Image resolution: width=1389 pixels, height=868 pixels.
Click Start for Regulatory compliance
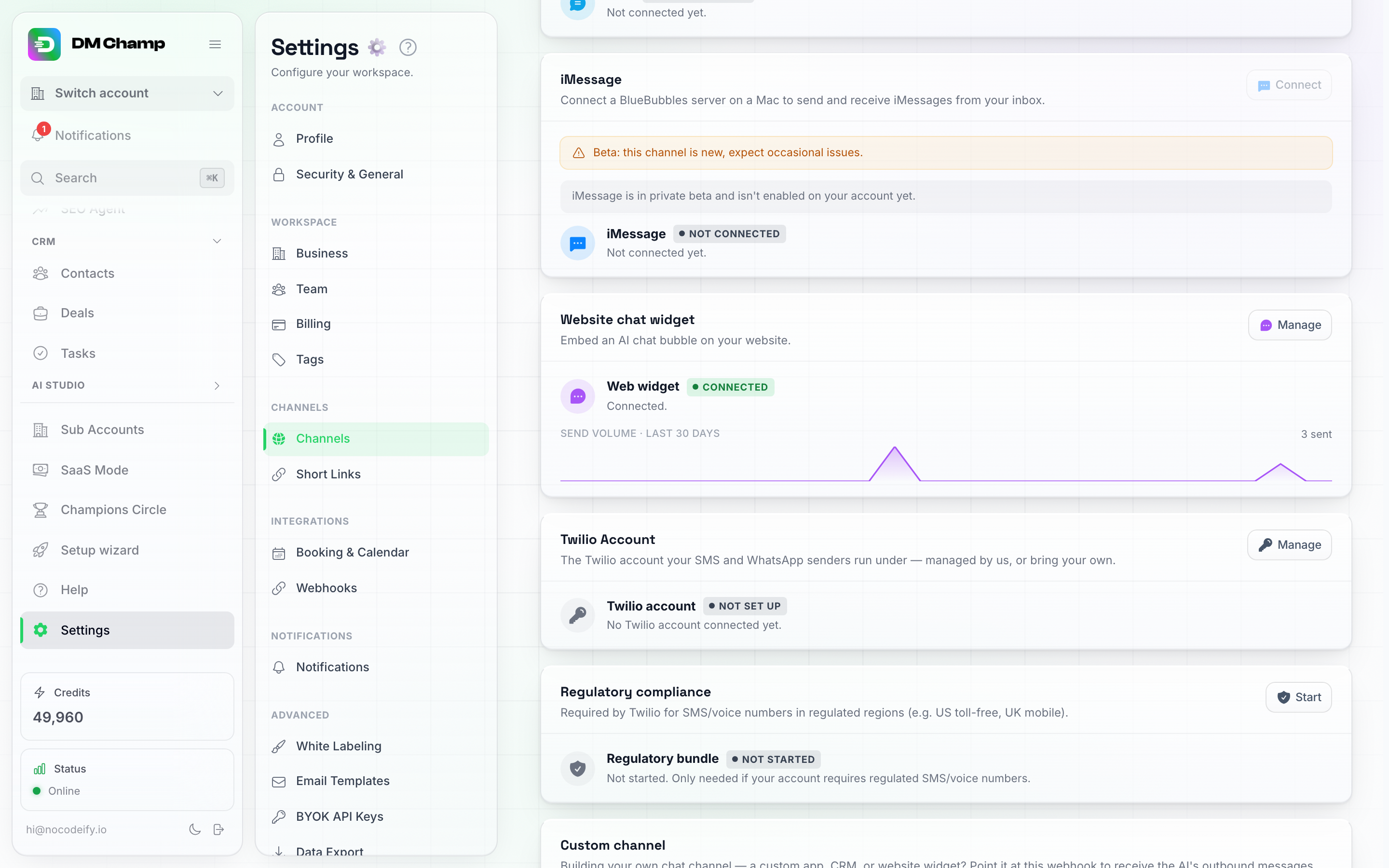(x=1298, y=697)
